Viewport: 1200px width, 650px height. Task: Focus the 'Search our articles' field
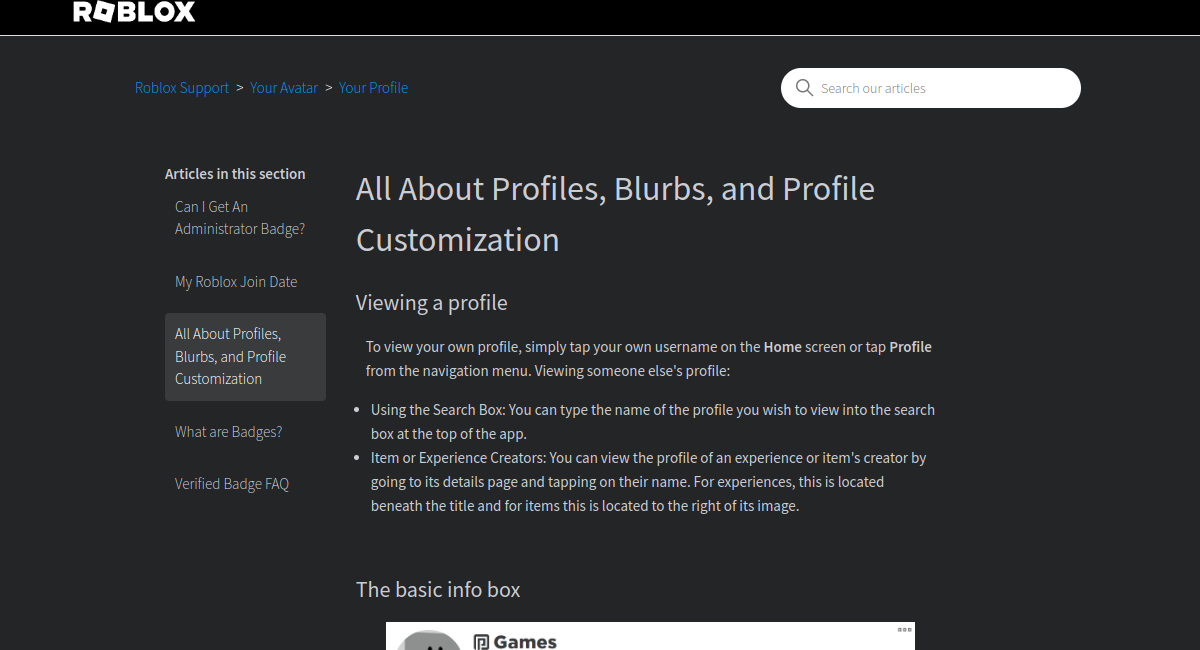930,88
